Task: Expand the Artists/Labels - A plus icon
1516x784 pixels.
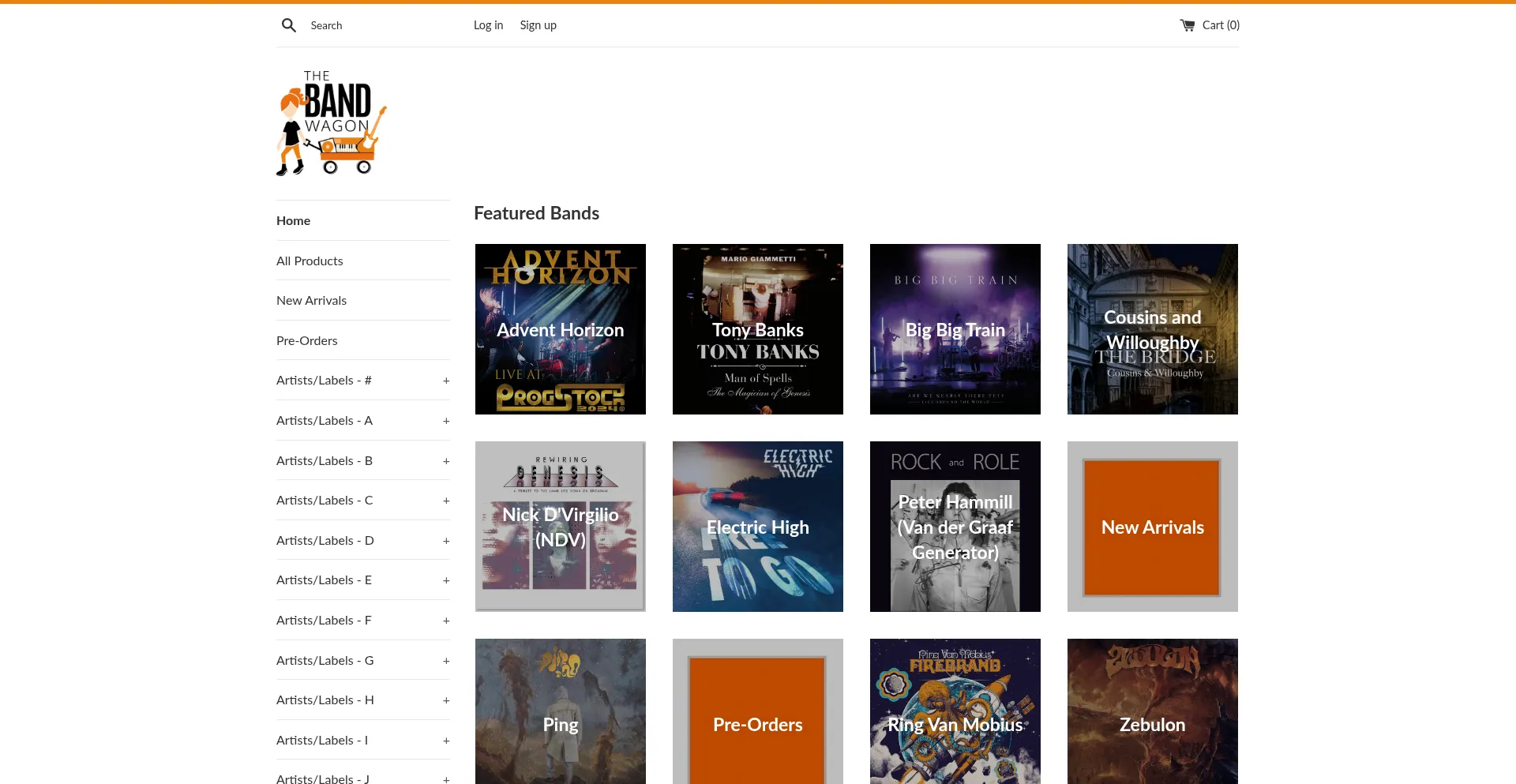Action: [446, 421]
